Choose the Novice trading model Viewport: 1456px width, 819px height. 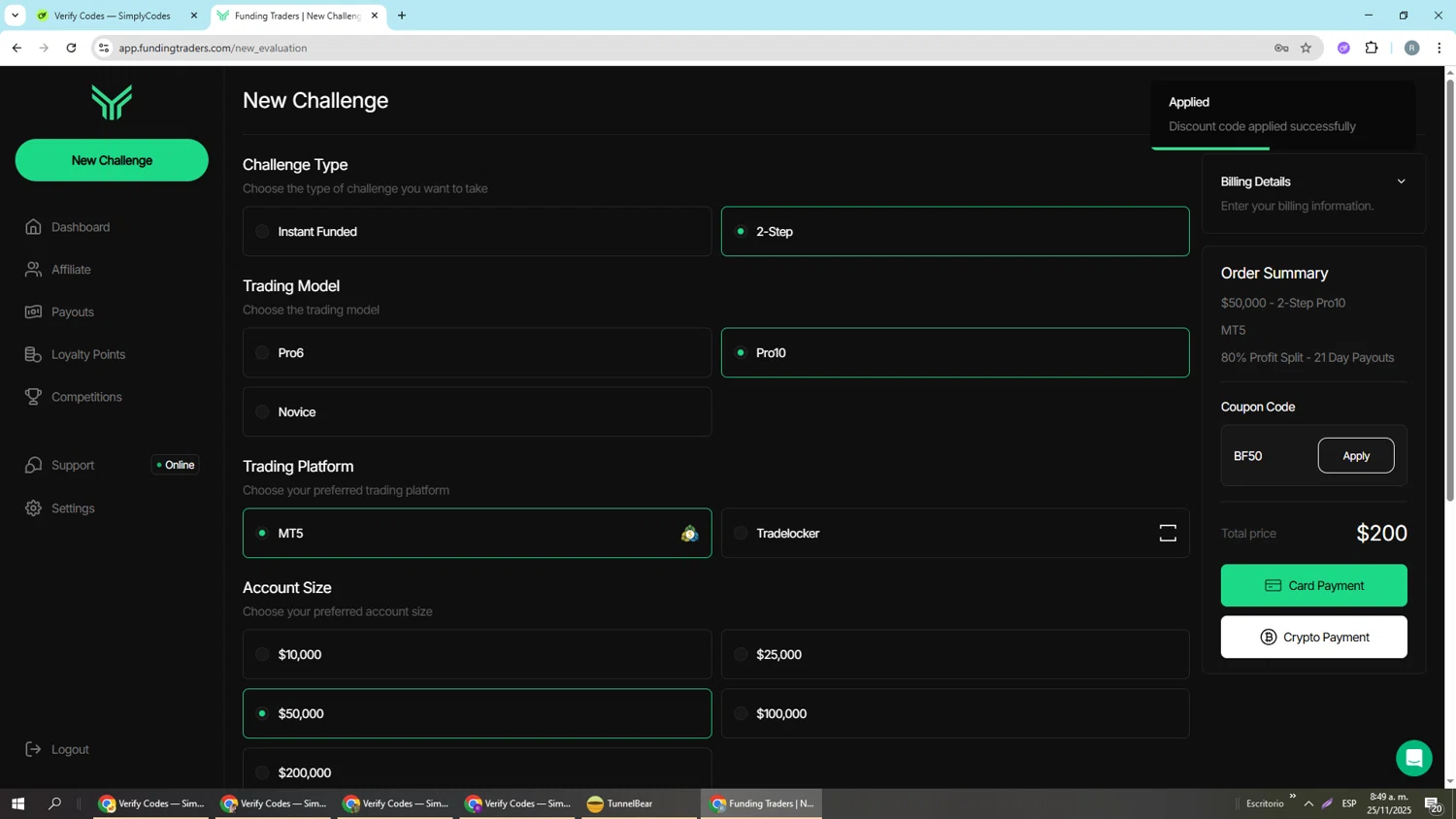[477, 412]
